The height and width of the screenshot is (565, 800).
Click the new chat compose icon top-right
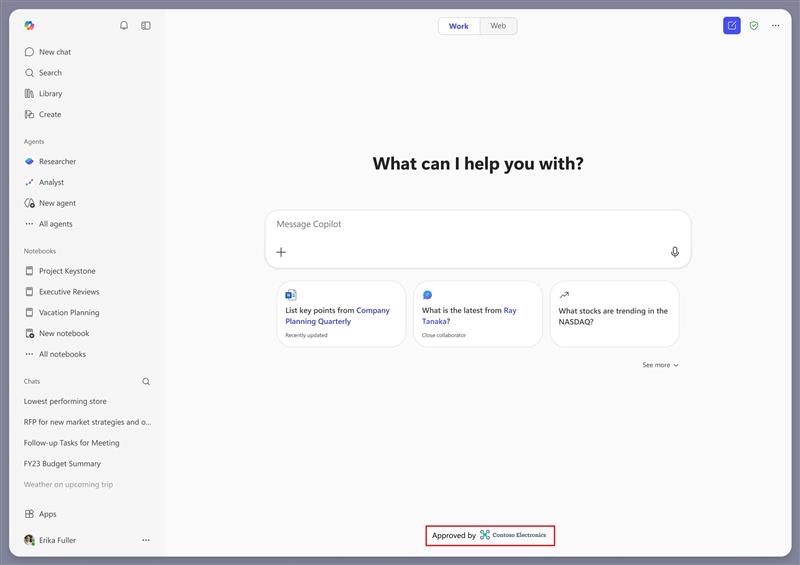tap(732, 26)
